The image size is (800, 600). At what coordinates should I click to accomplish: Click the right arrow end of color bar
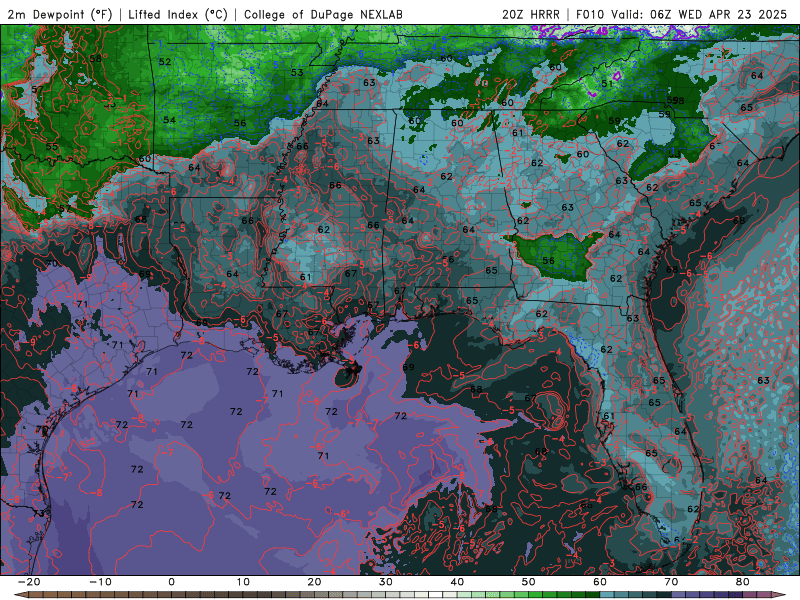coord(780,595)
